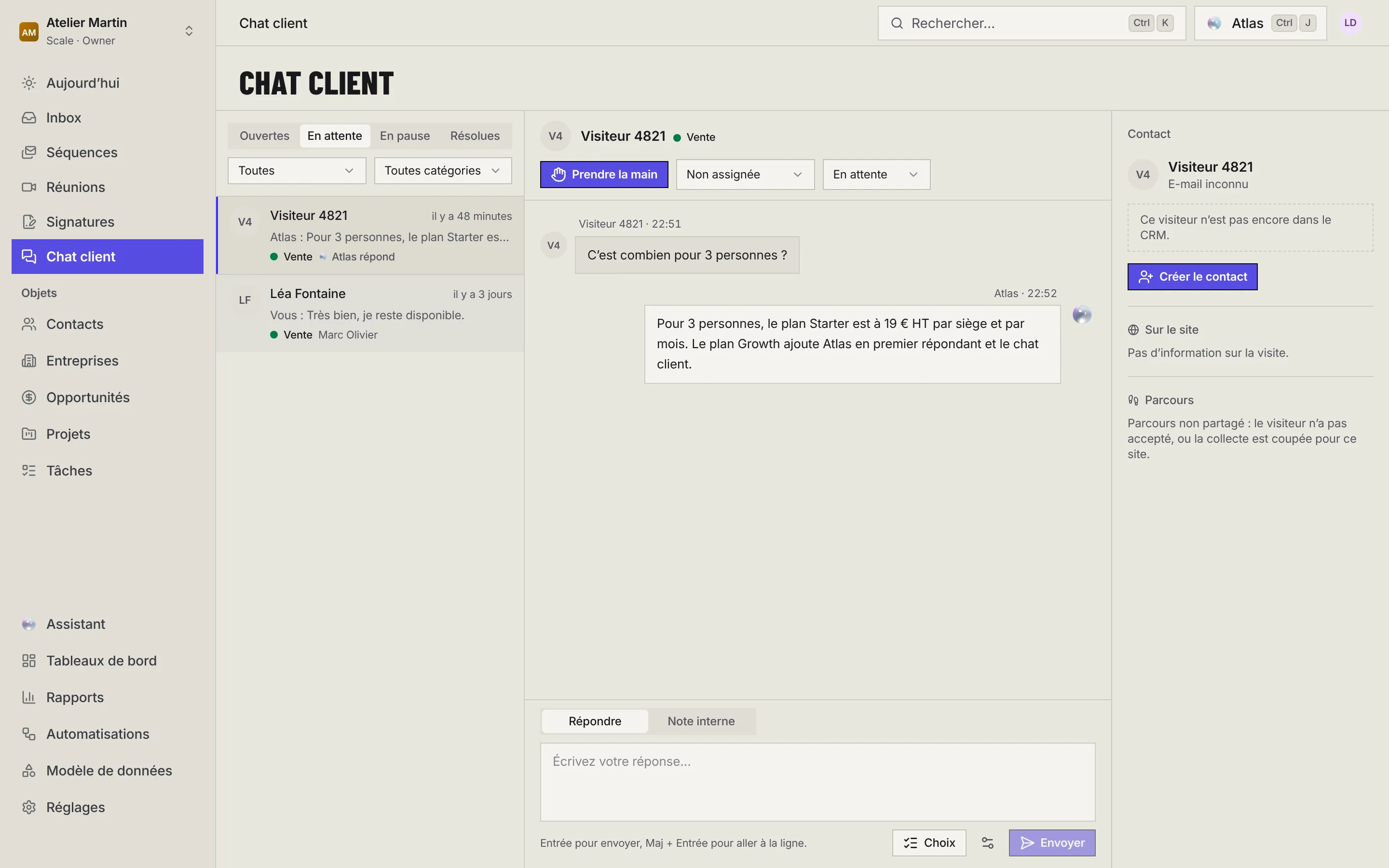Open the Léa Fontaine conversation
1389x868 pixels.
pos(370,313)
